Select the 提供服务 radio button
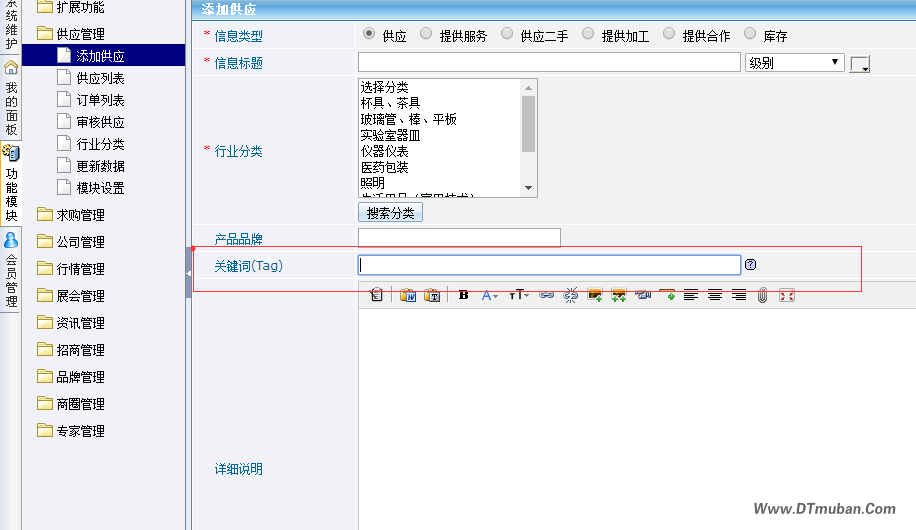This screenshot has height=530, width=916. (x=426, y=34)
